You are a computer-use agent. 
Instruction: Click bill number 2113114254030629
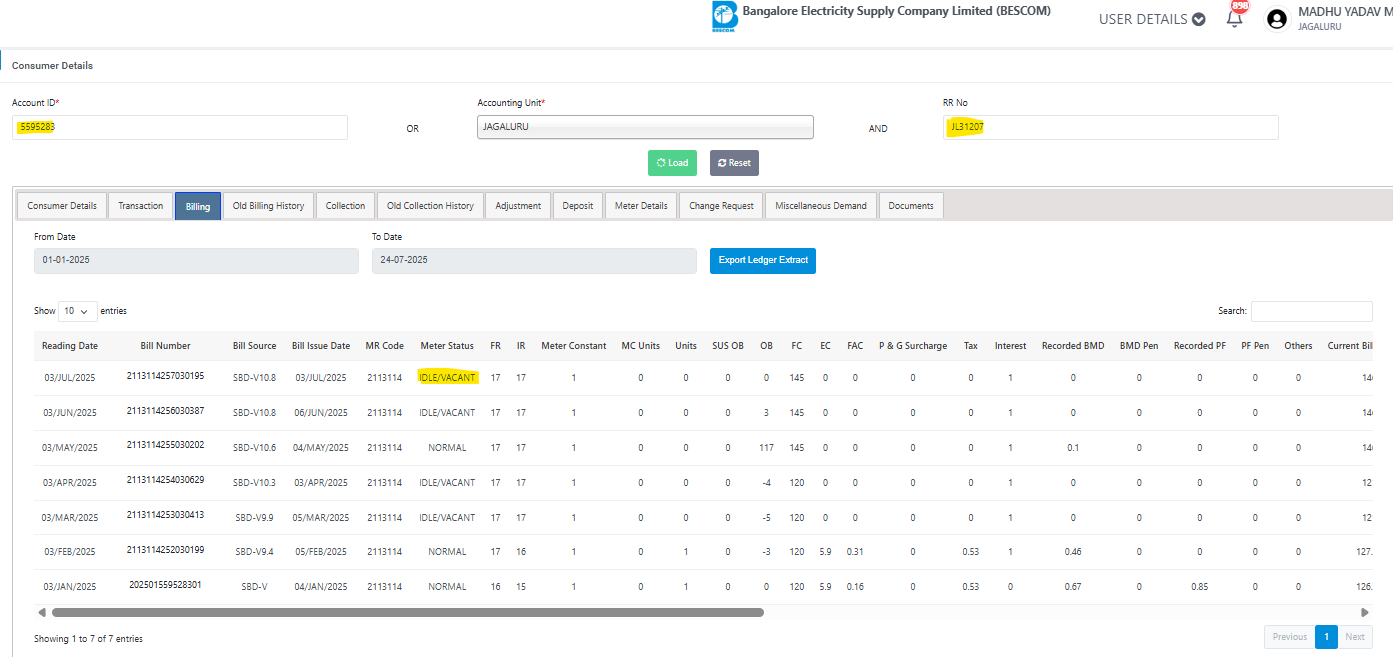point(165,480)
